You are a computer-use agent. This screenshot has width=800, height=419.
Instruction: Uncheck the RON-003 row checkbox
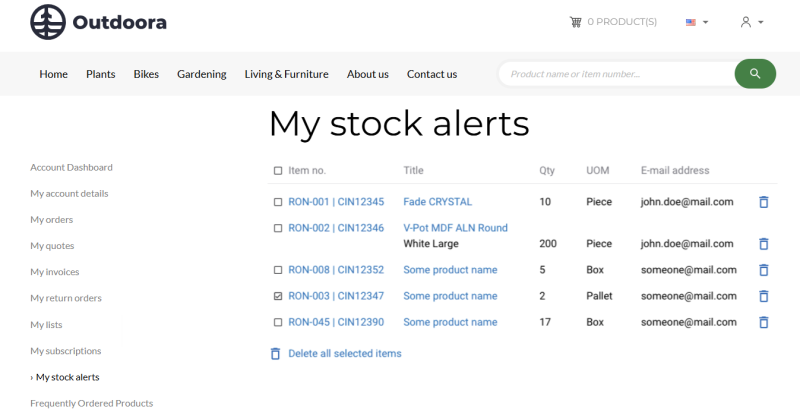(x=278, y=296)
